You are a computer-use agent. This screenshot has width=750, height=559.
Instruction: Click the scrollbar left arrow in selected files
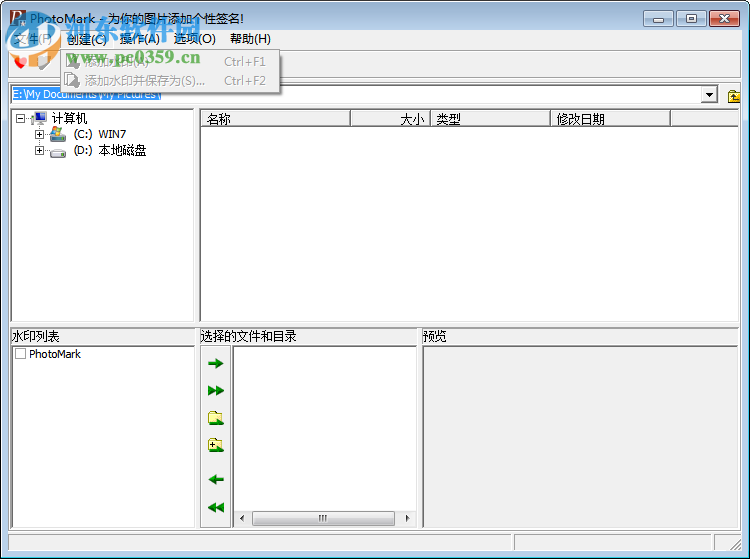(x=242, y=518)
